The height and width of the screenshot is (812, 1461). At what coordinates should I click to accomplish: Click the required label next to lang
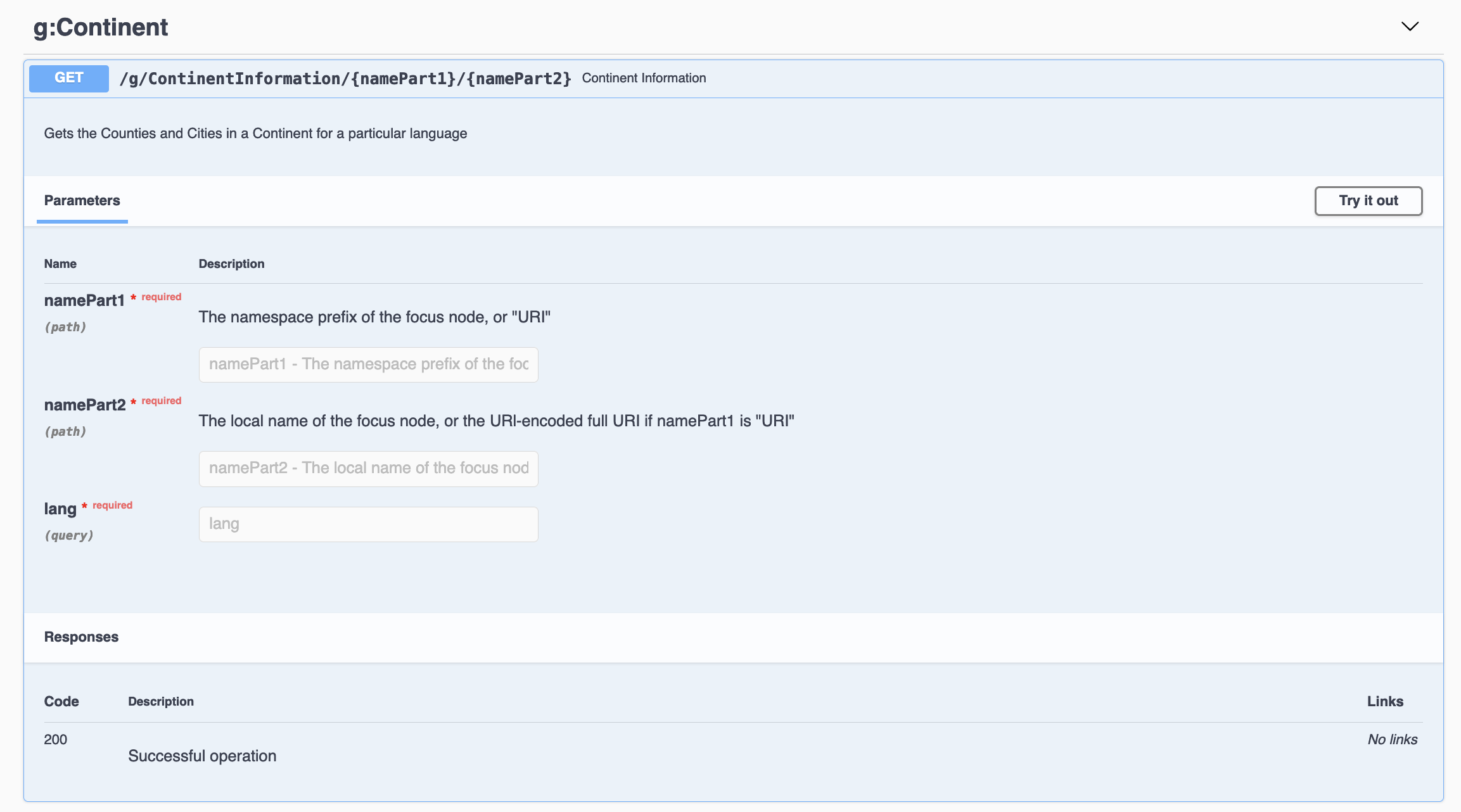(112, 505)
